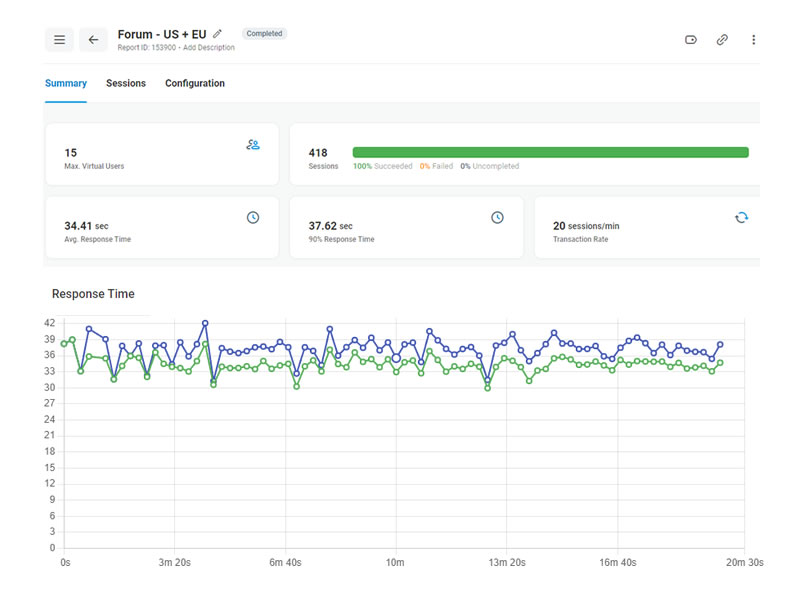The height and width of the screenshot is (600, 800).
Task: Click the clock icon on 90% Response Time card
Action: [497, 217]
